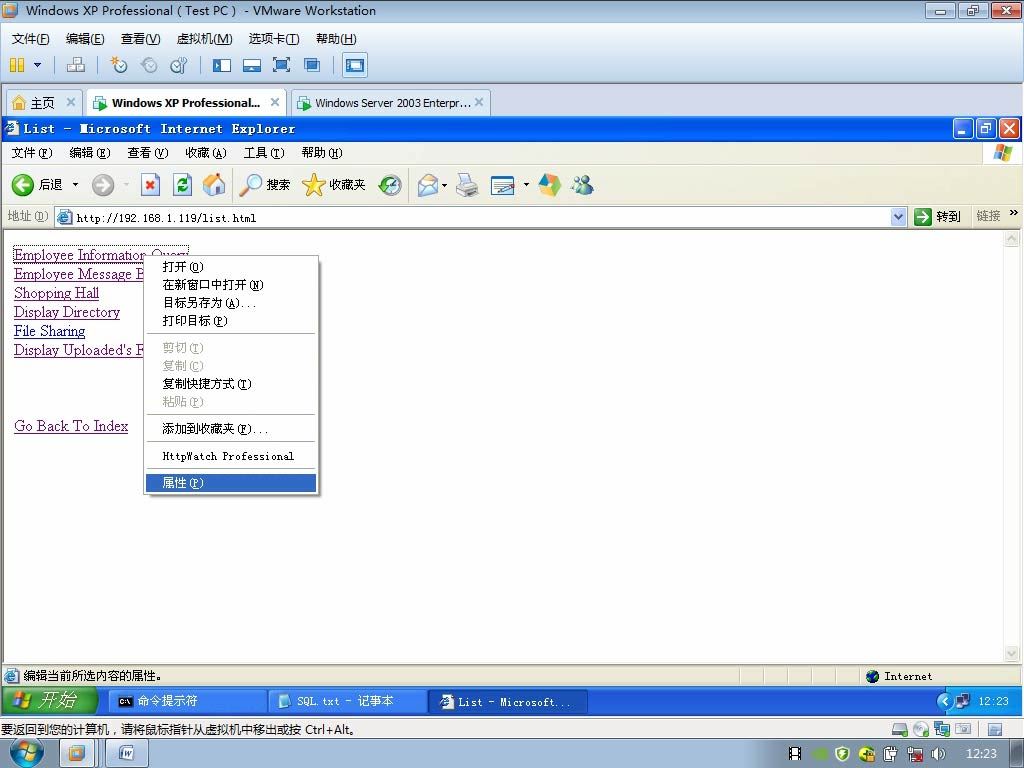Image resolution: width=1024 pixels, height=768 pixels.
Task: Expand the 链接 links toolbar chevron
Action: pos(1014,213)
